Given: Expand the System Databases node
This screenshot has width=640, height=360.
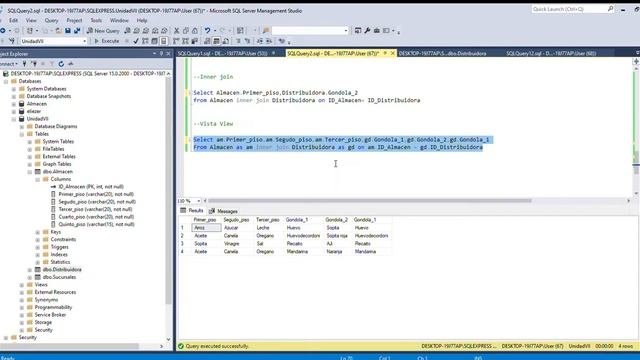Looking at the screenshot, I should pyautogui.click(x=14, y=89).
